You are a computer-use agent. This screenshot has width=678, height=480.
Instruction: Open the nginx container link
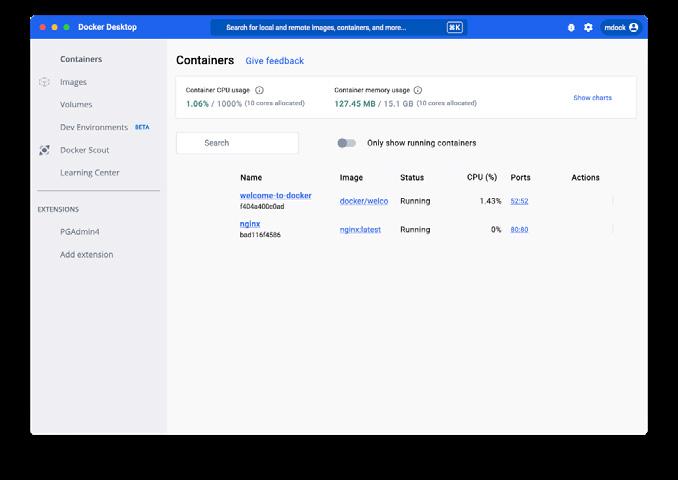250,224
